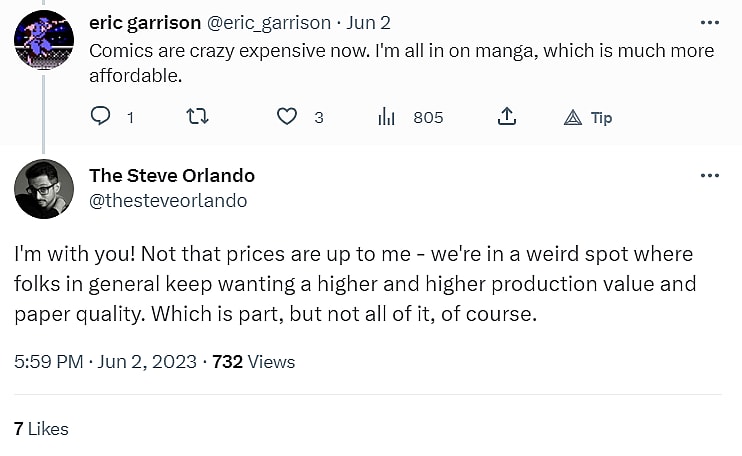The image size is (742, 456).
Task: Click the share icon on eric's tweet
Action: coord(507,117)
